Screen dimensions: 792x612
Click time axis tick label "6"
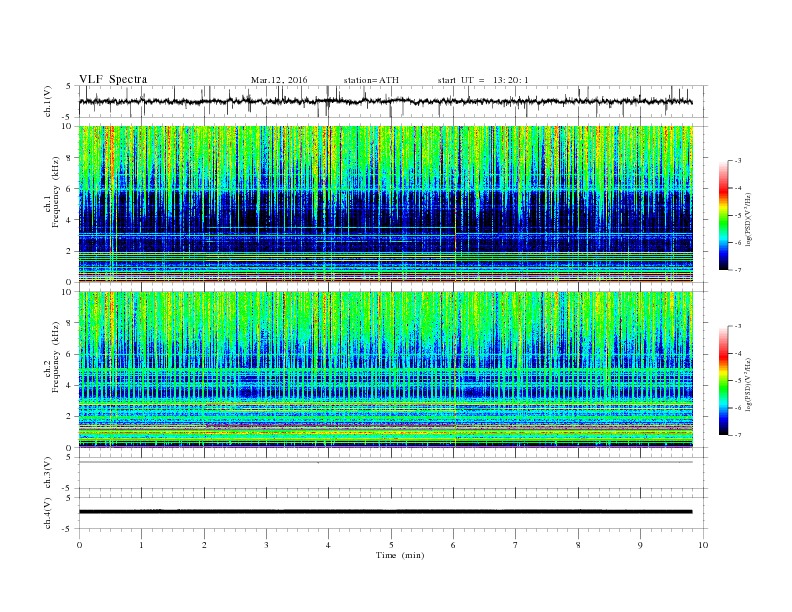(x=453, y=545)
